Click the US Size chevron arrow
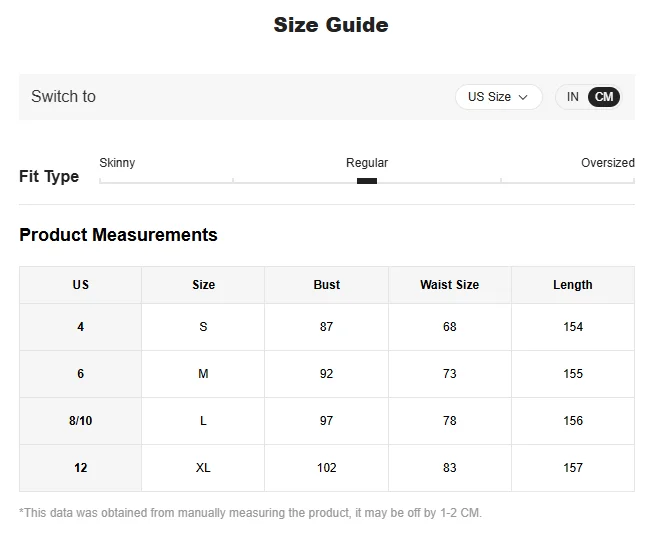This screenshot has height=534, width=649. tap(523, 97)
